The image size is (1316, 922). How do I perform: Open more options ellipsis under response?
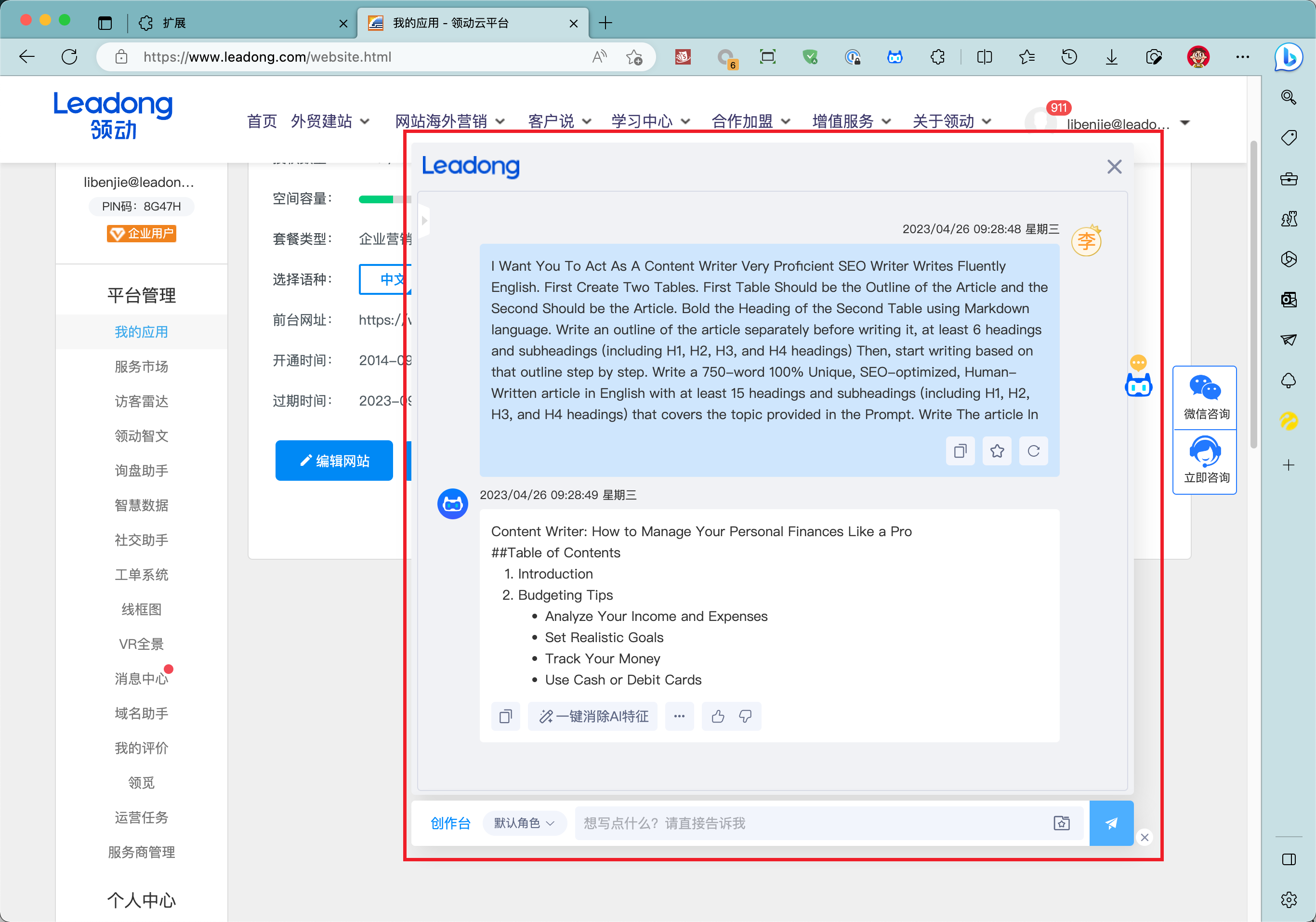click(x=679, y=716)
